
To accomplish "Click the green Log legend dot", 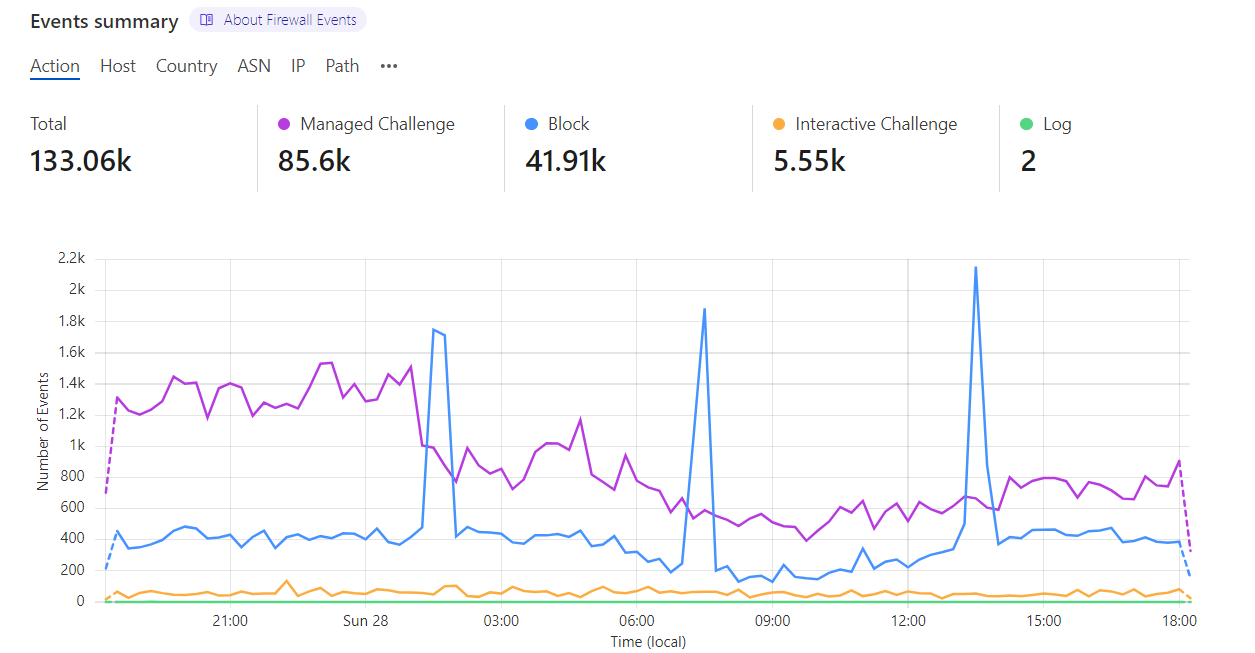I will pos(1026,124).
